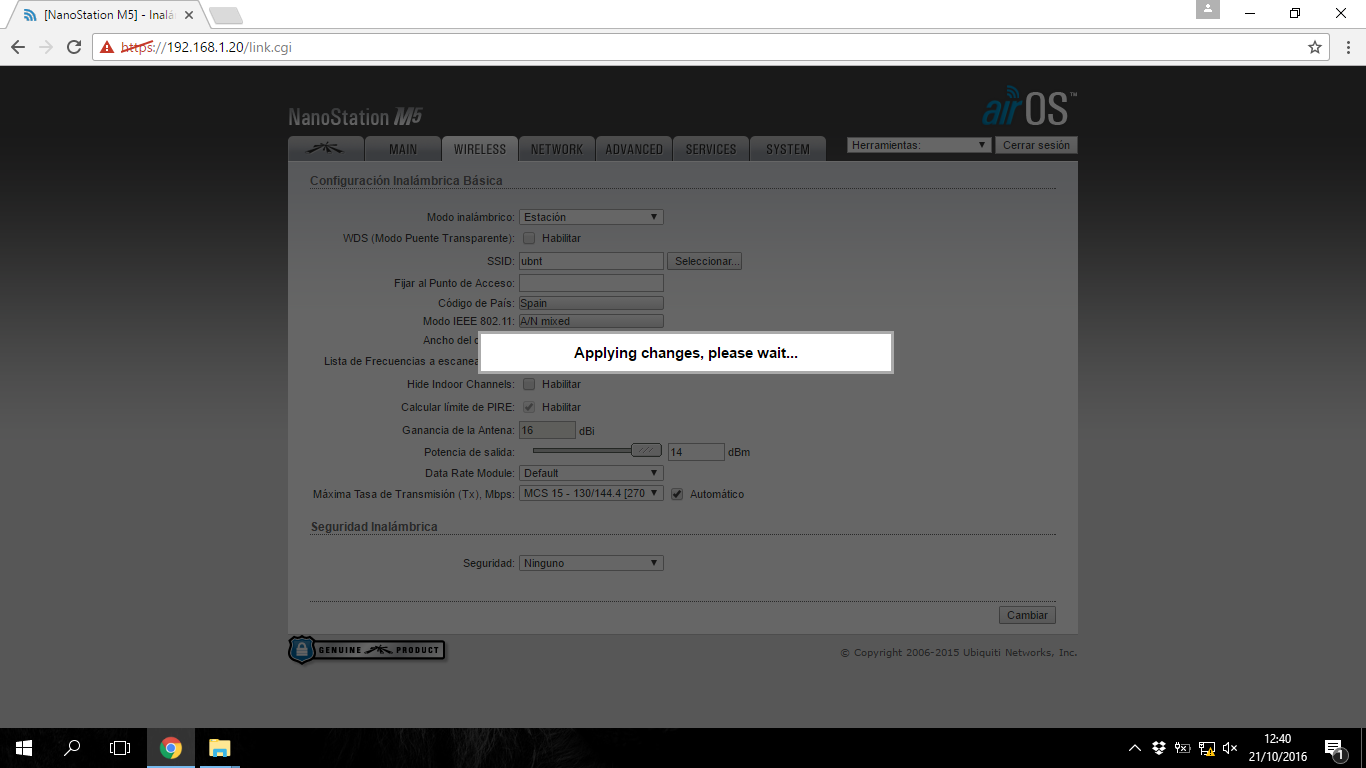Open the Action Center notifications icon
The width and height of the screenshot is (1366, 768).
coord(1333,748)
